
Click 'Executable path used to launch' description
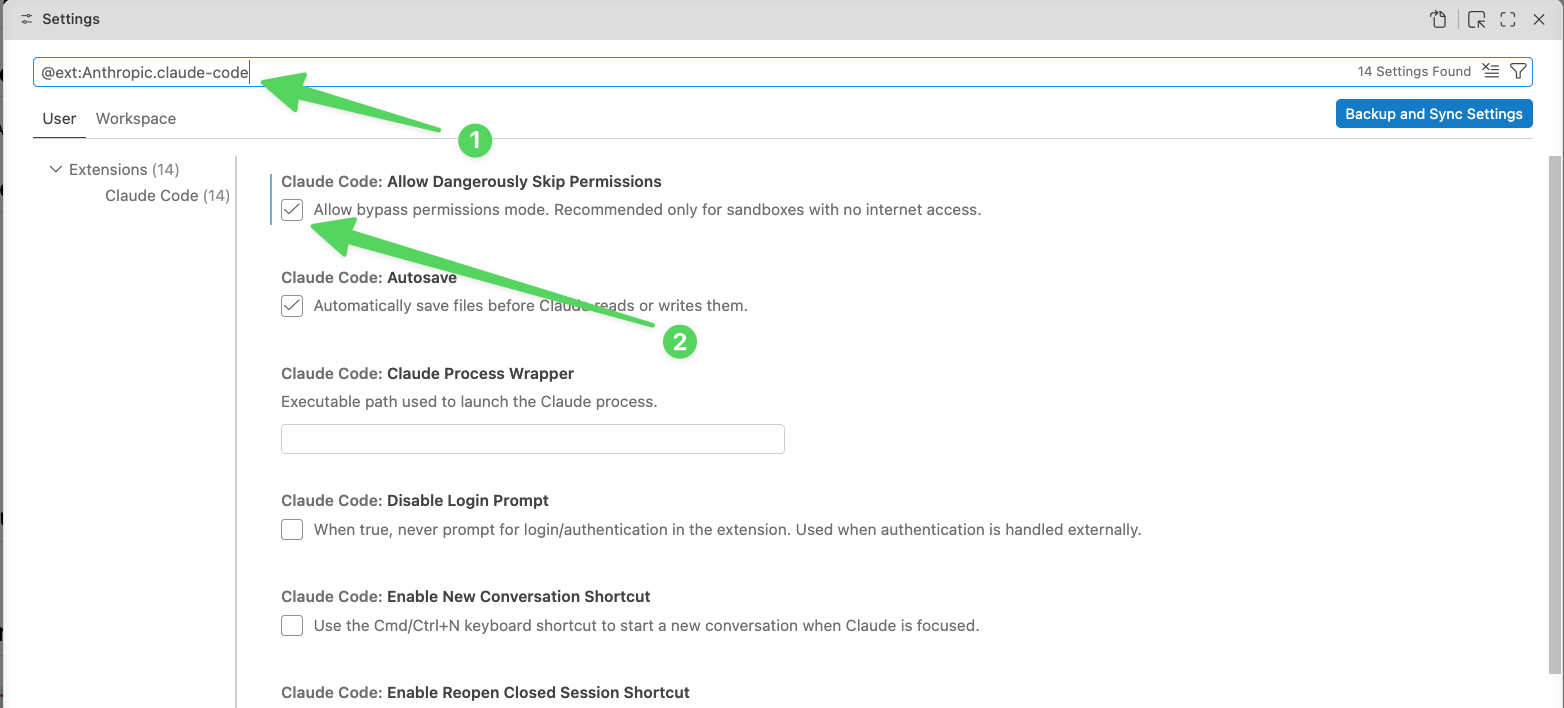pos(469,402)
